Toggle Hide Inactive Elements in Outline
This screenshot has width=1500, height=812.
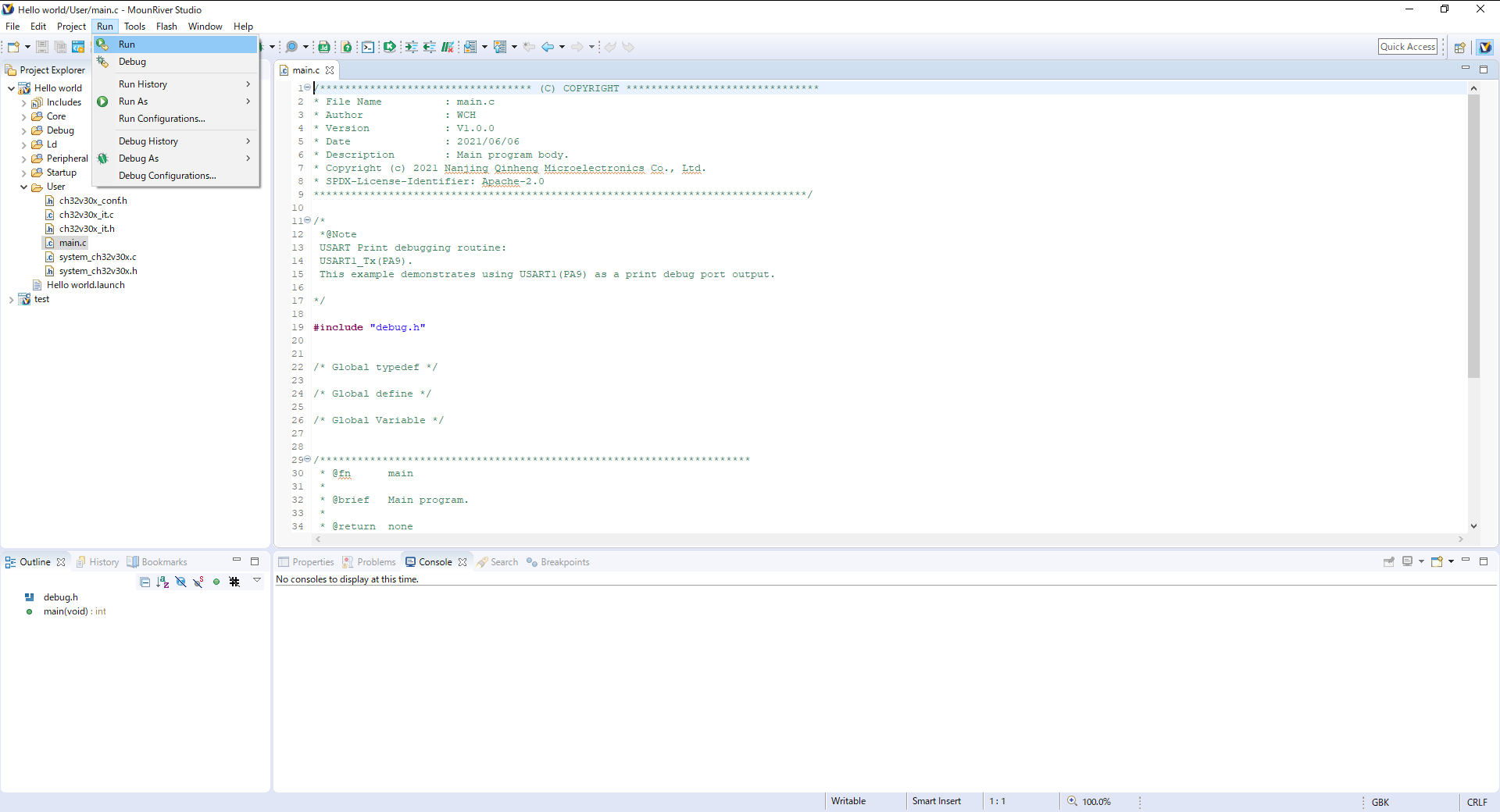(234, 582)
